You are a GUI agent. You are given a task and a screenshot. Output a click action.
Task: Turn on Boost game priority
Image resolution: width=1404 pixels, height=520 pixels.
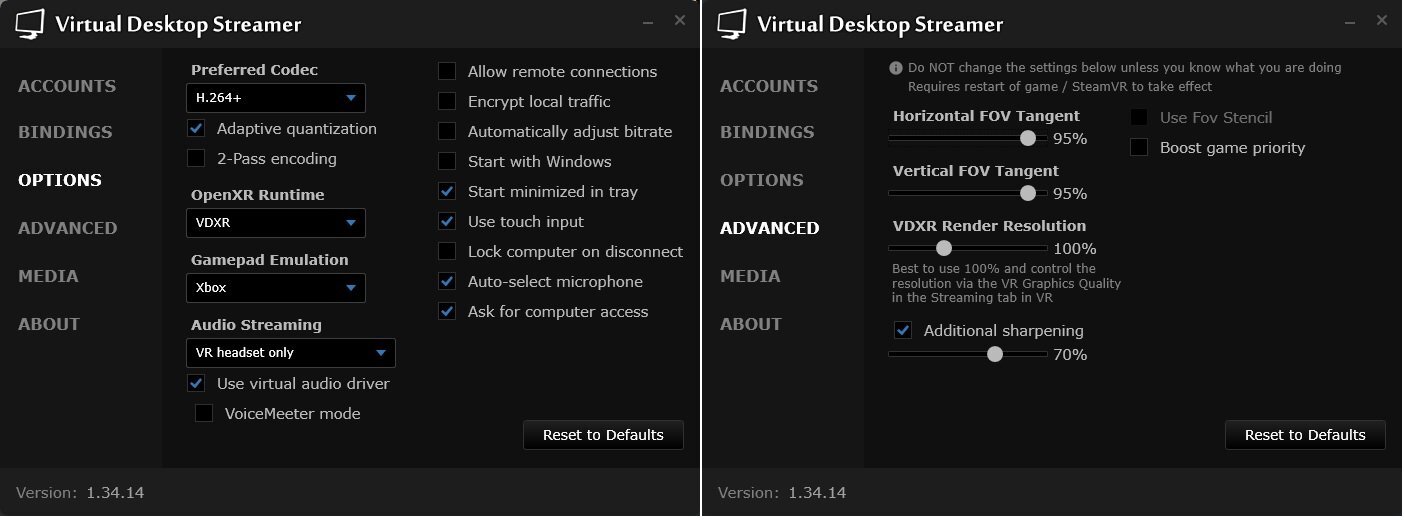[1139, 147]
